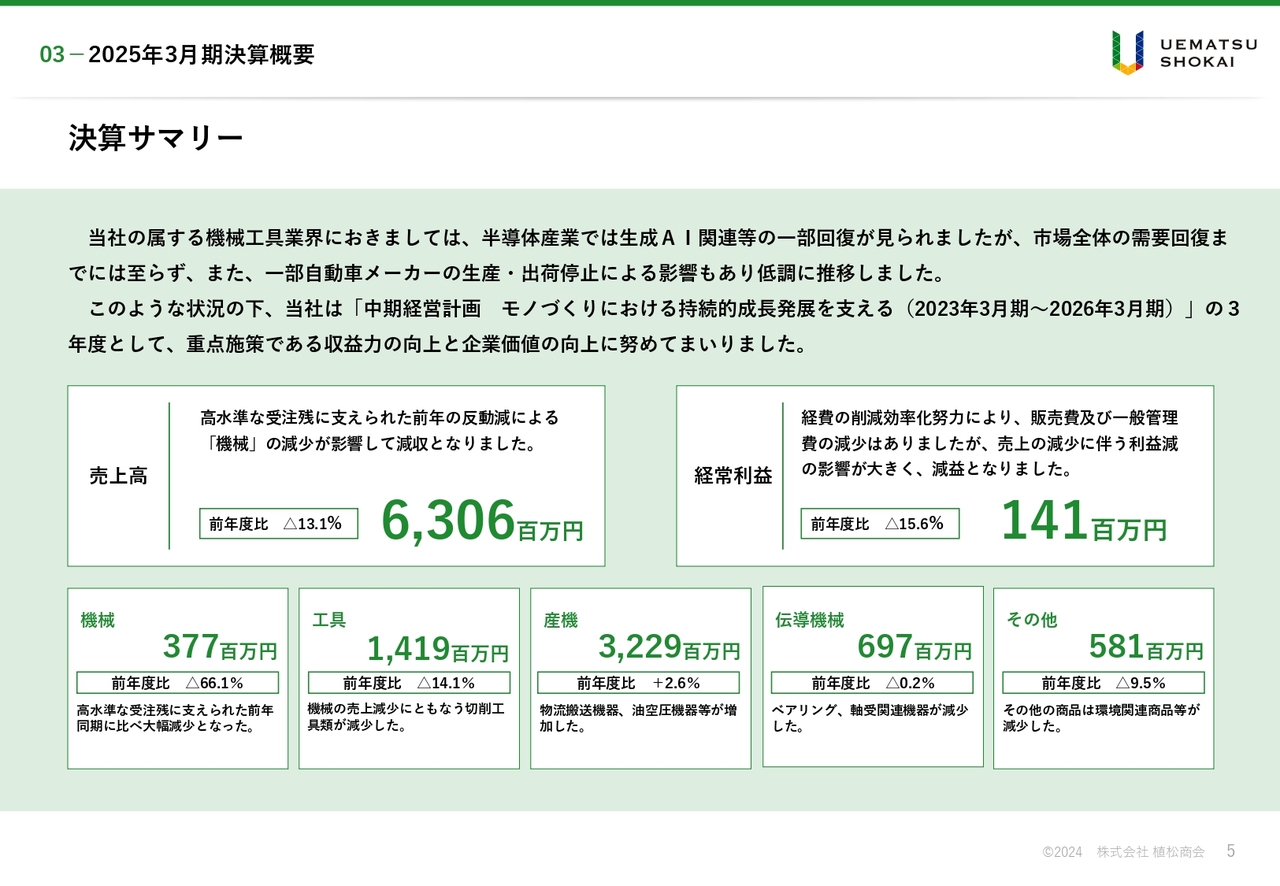
Task: Click the paragraph starting 当社の属する機械工具業界
Action: click(x=649, y=255)
